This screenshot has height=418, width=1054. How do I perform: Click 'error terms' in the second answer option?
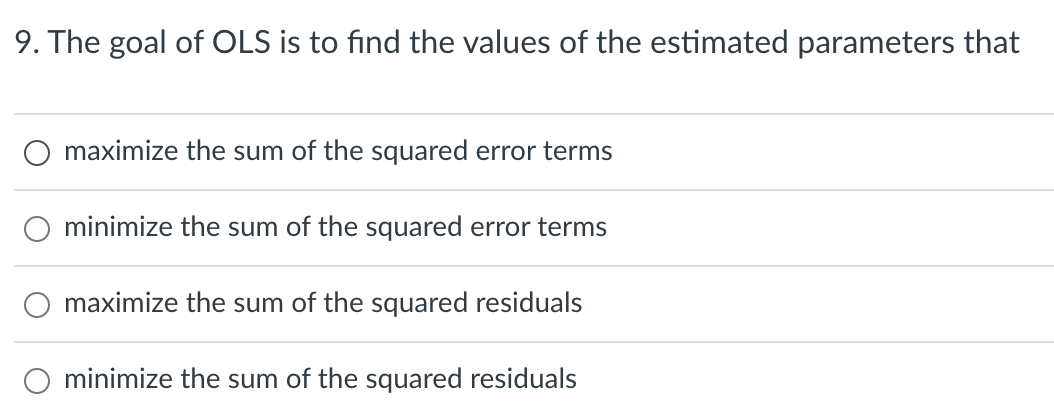coord(538,227)
